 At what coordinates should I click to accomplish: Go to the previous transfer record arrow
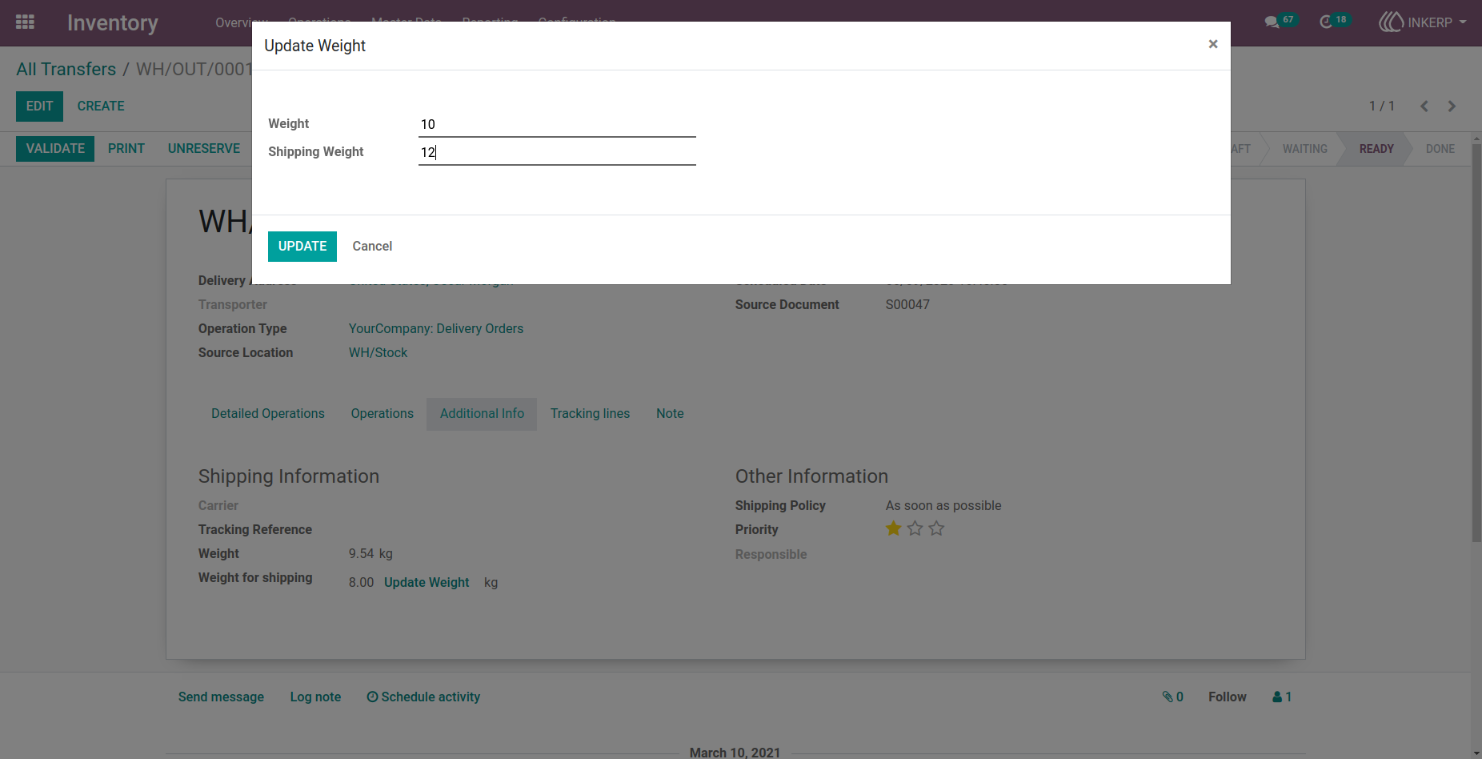(1424, 106)
